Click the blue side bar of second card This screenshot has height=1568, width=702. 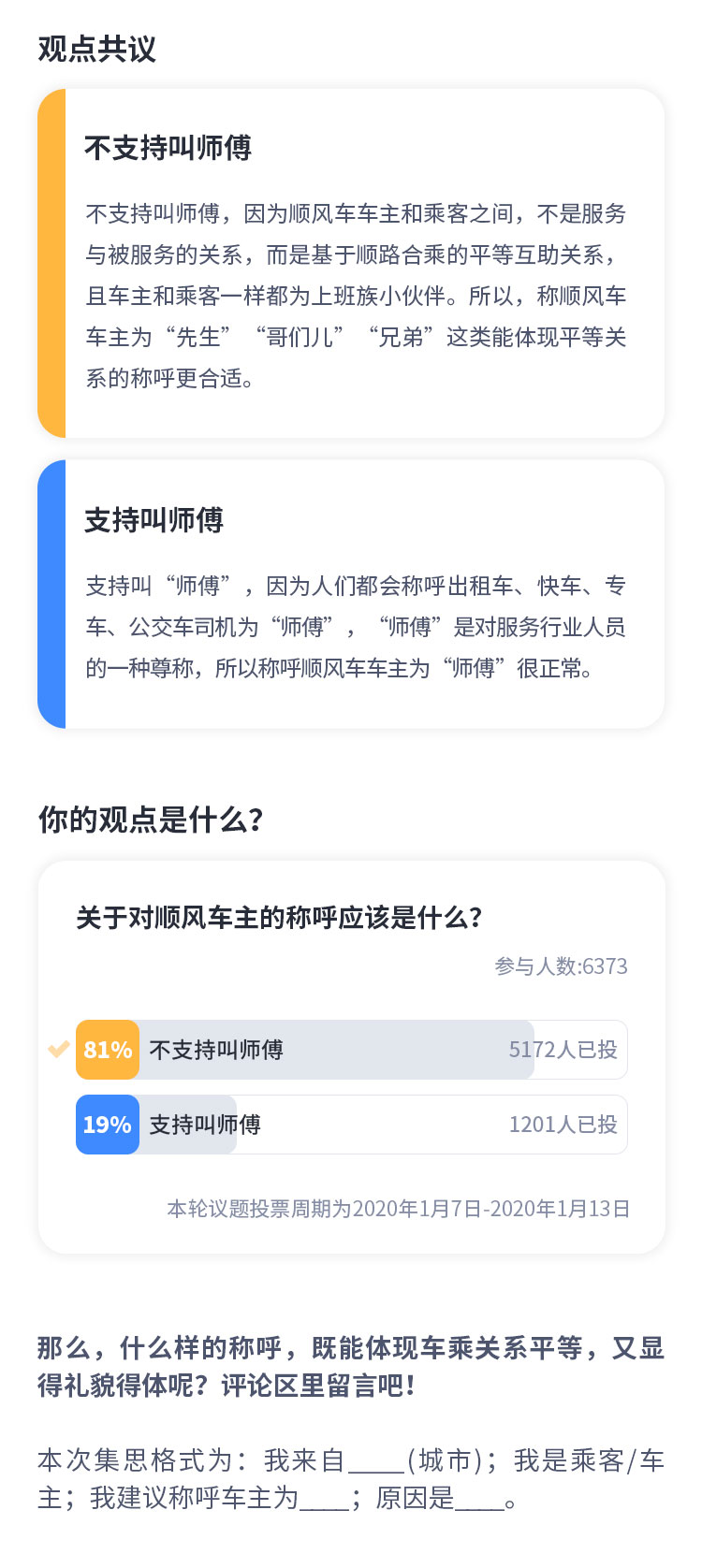pos(51,594)
